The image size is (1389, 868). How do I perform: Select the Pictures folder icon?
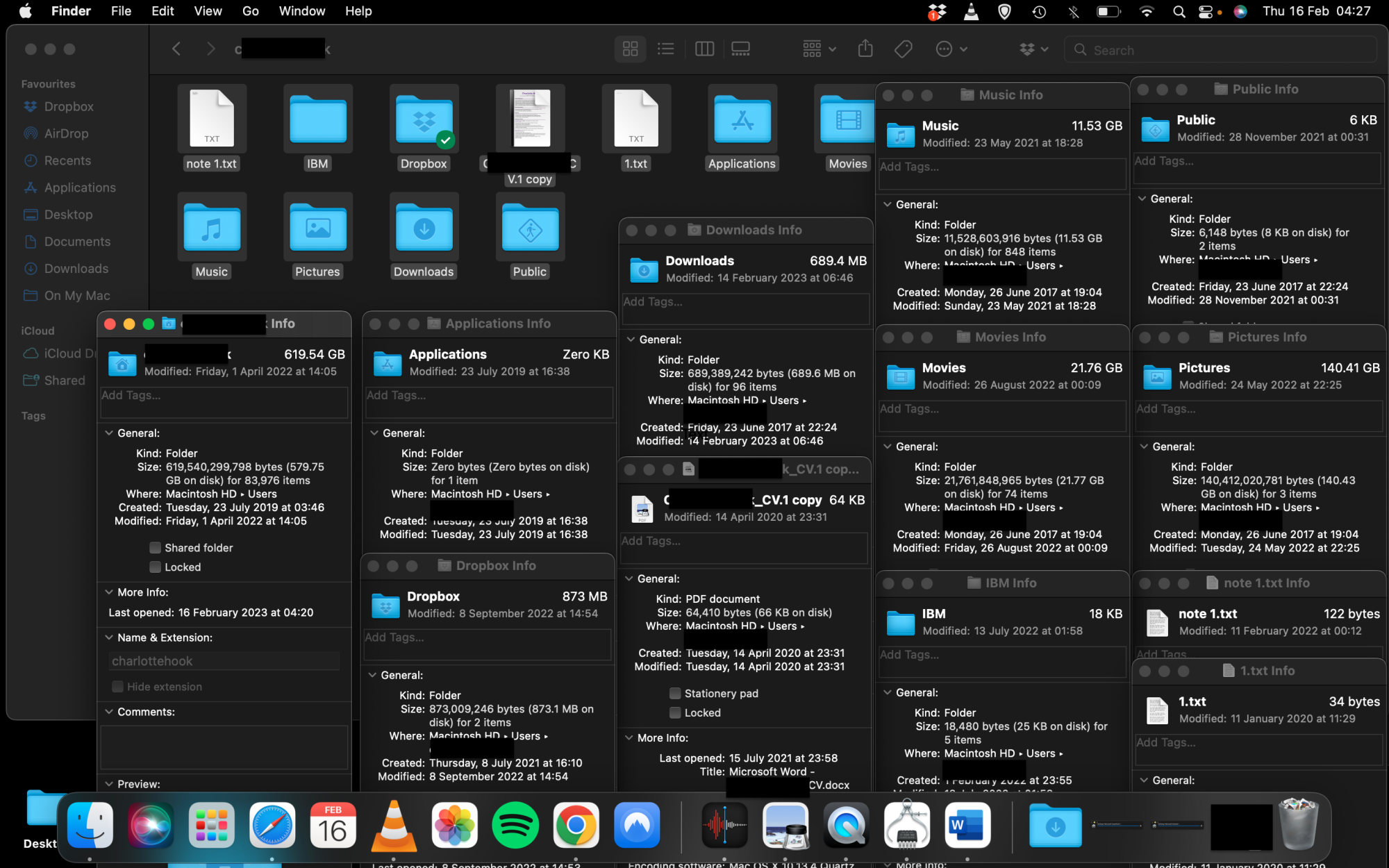[317, 228]
